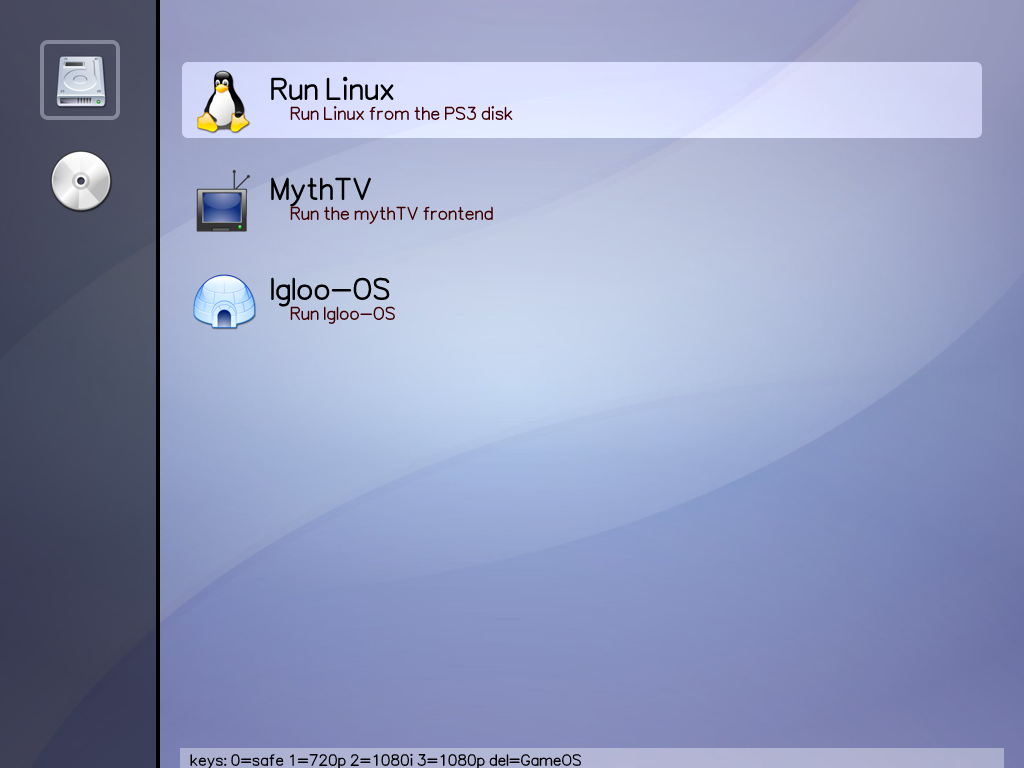Click "Run the mythTV frontend" description
The height and width of the screenshot is (768, 1024).
(x=391, y=214)
